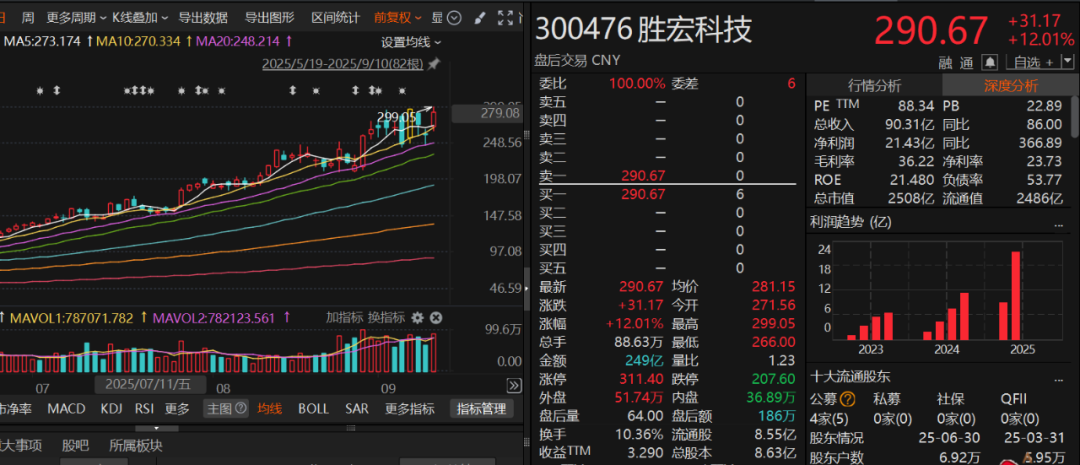Click the brush drawing tool icon

coord(479,18)
